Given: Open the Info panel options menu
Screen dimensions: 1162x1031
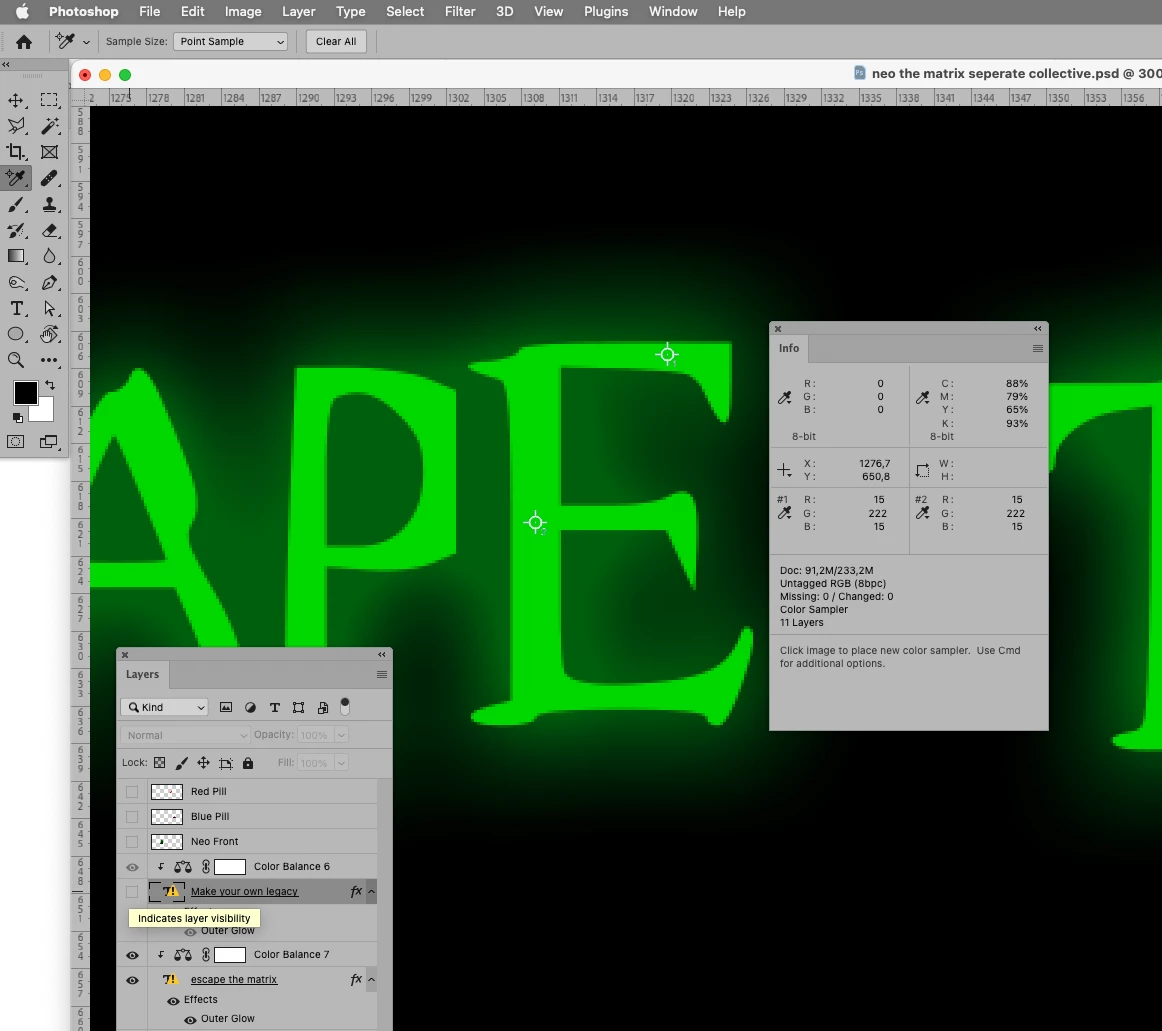Looking at the screenshot, I should pos(1038,348).
